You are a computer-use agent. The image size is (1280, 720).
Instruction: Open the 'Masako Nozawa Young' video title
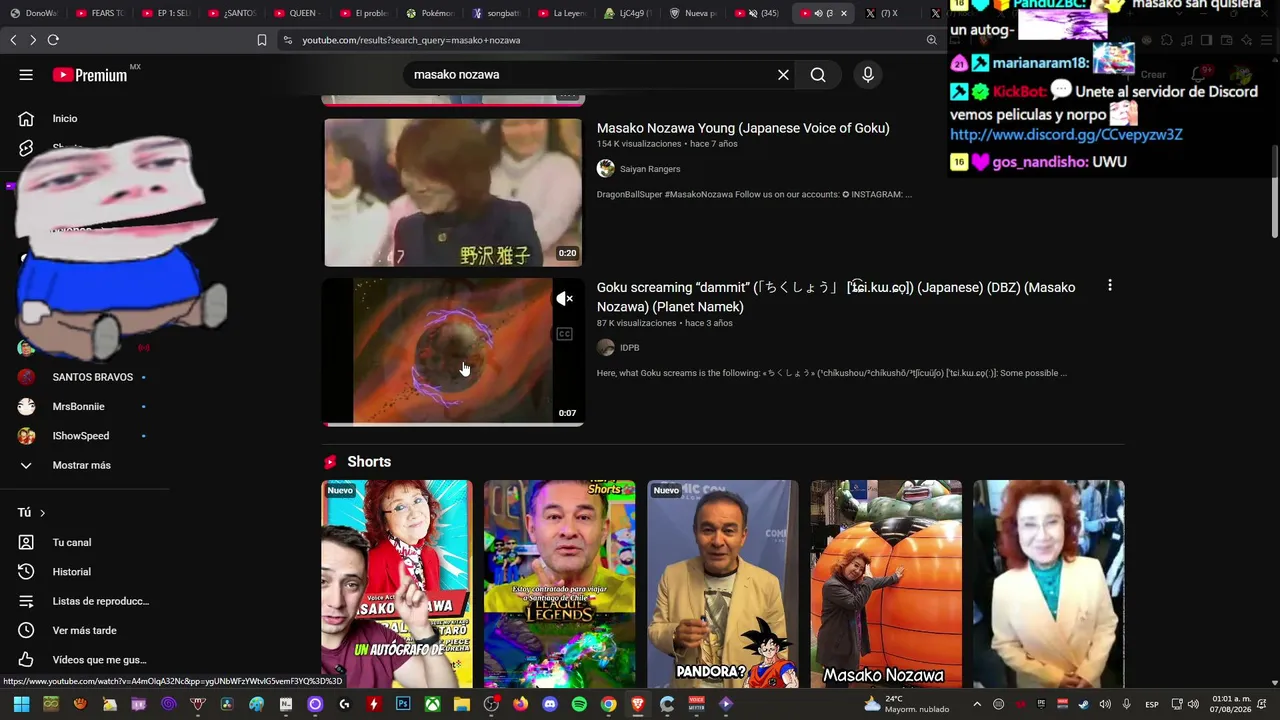(x=743, y=128)
